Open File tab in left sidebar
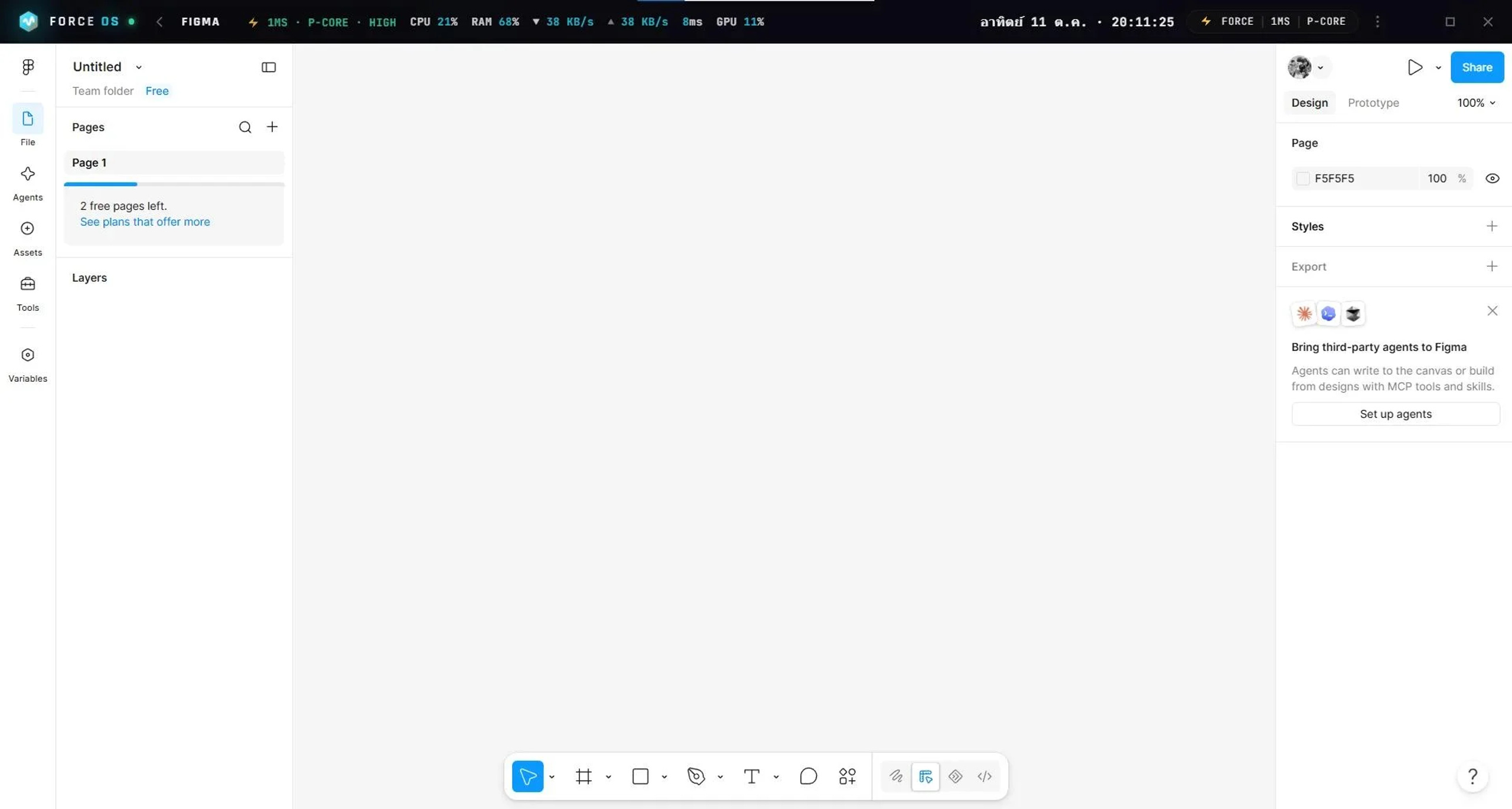This screenshot has width=1512, height=809. pos(28,126)
